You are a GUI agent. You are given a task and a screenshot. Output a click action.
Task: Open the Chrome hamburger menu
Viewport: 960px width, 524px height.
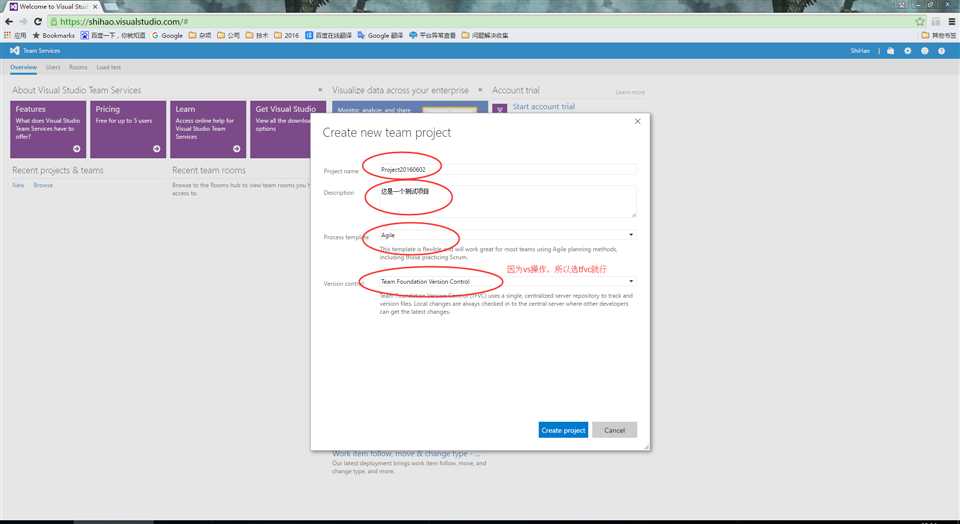click(x=951, y=21)
